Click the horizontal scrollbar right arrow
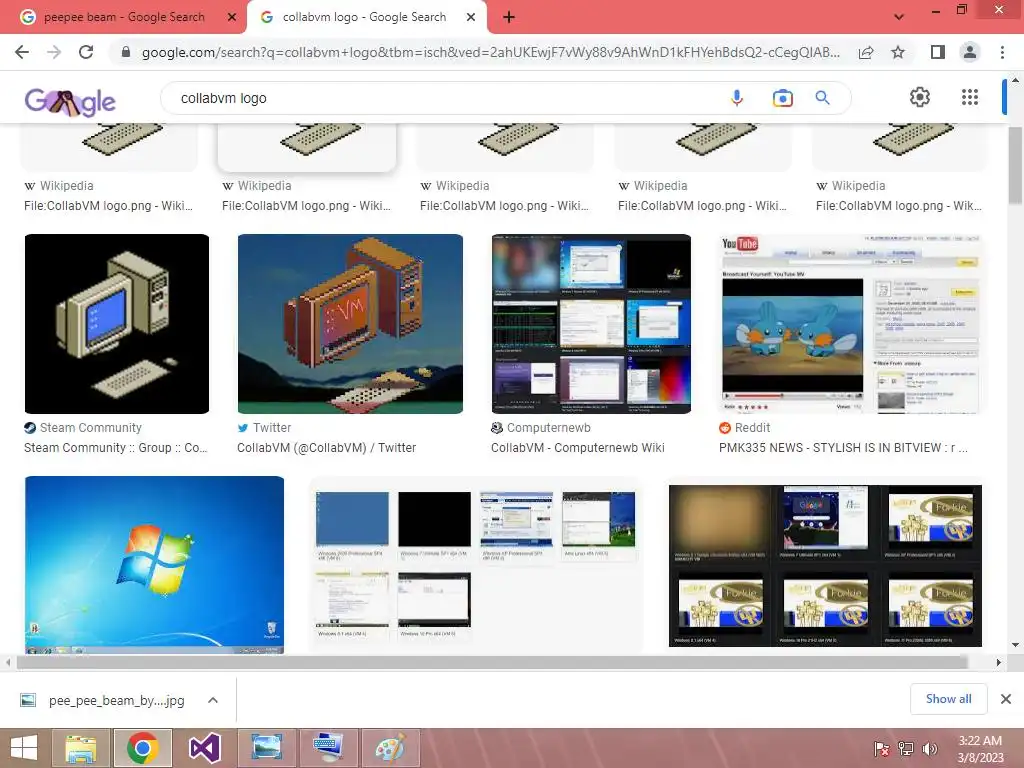The image size is (1024, 768). click(x=999, y=662)
